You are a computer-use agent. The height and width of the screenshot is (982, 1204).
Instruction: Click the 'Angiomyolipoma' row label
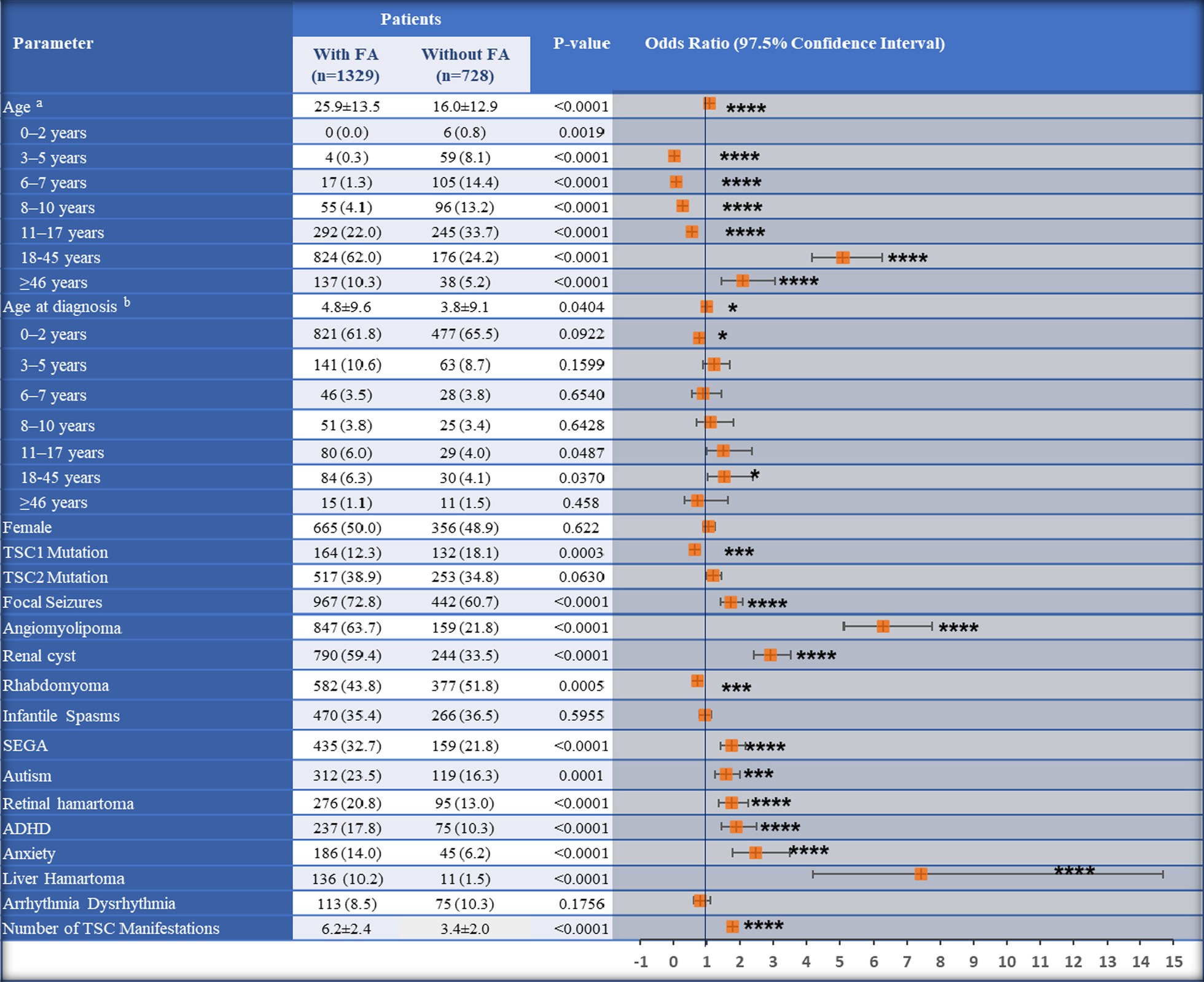tap(62, 628)
